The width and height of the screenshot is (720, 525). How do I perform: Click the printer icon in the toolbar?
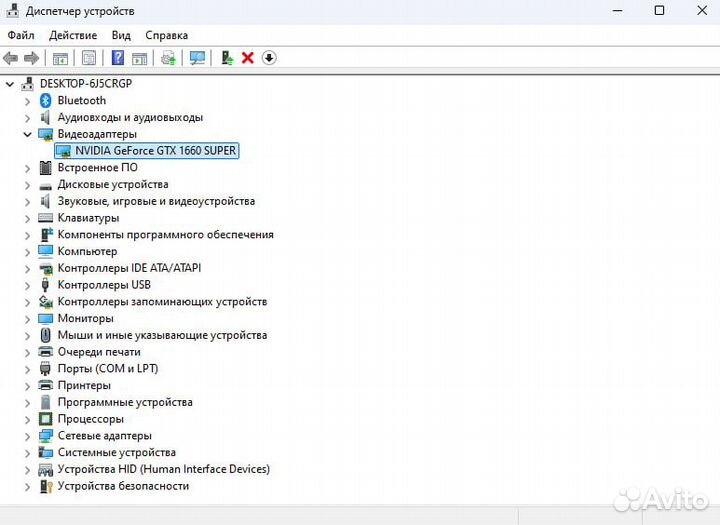168,58
